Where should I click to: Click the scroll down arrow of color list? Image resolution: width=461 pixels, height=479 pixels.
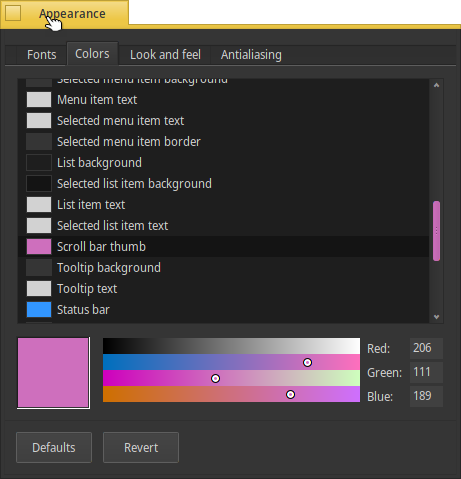click(x=436, y=317)
